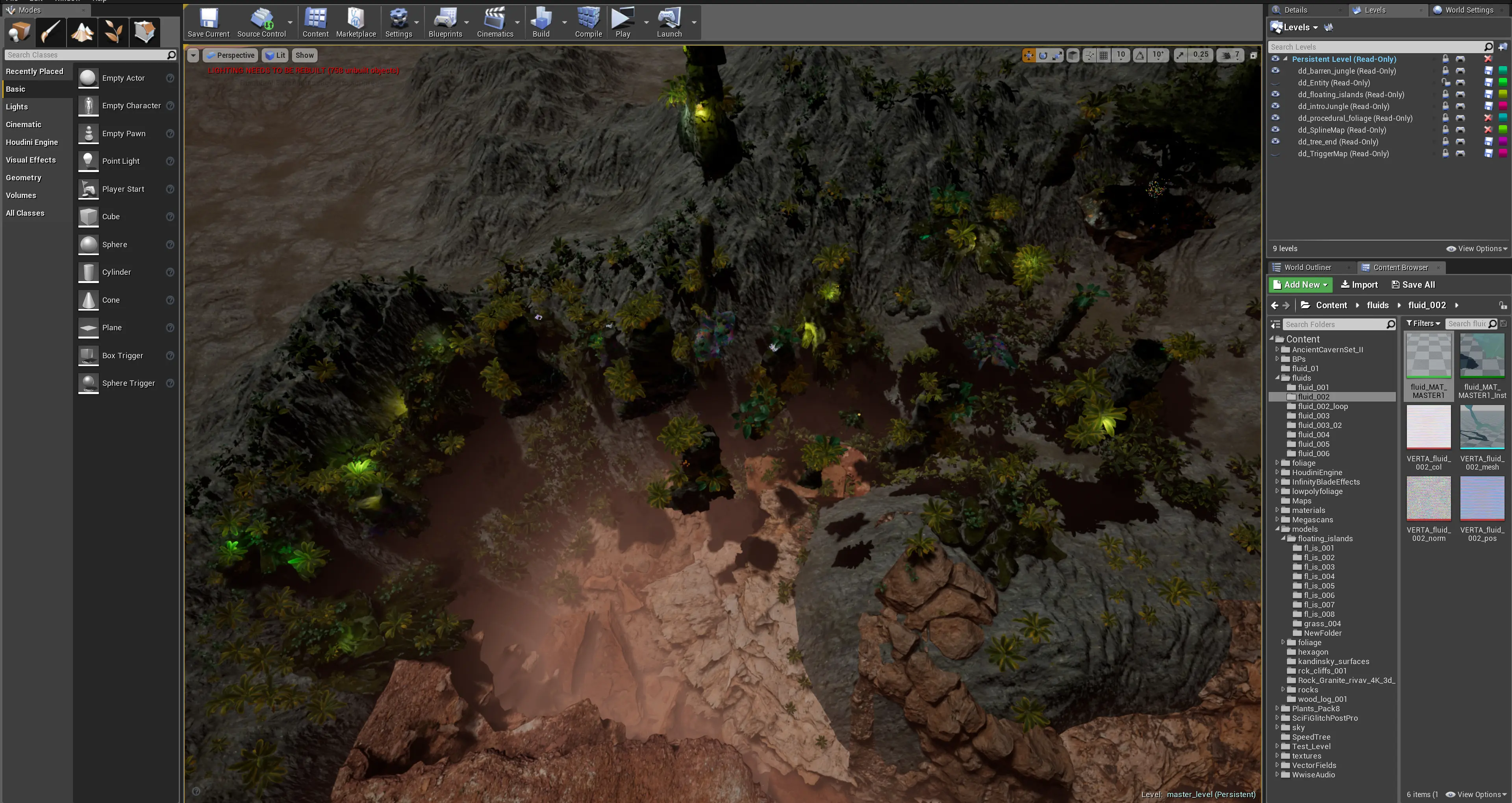Image resolution: width=1512 pixels, height=803 pixels.
Task: Select the Landscape mode mountain icon
Action: [x=82, y=32]
